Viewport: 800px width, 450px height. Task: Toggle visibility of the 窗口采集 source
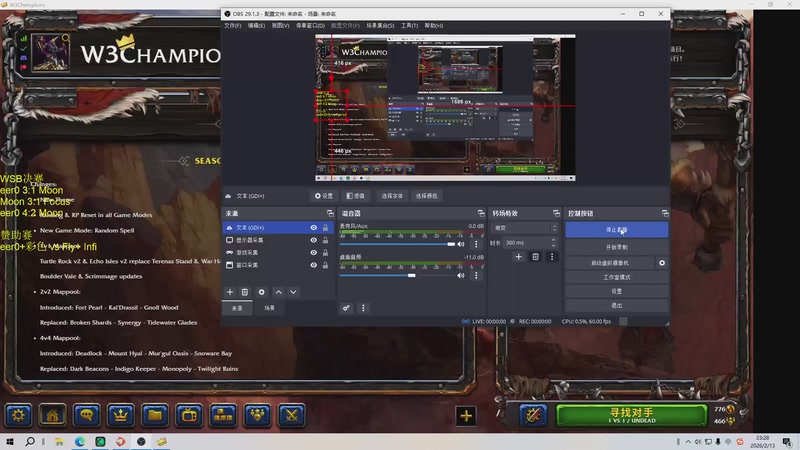(x=314, y=265)
